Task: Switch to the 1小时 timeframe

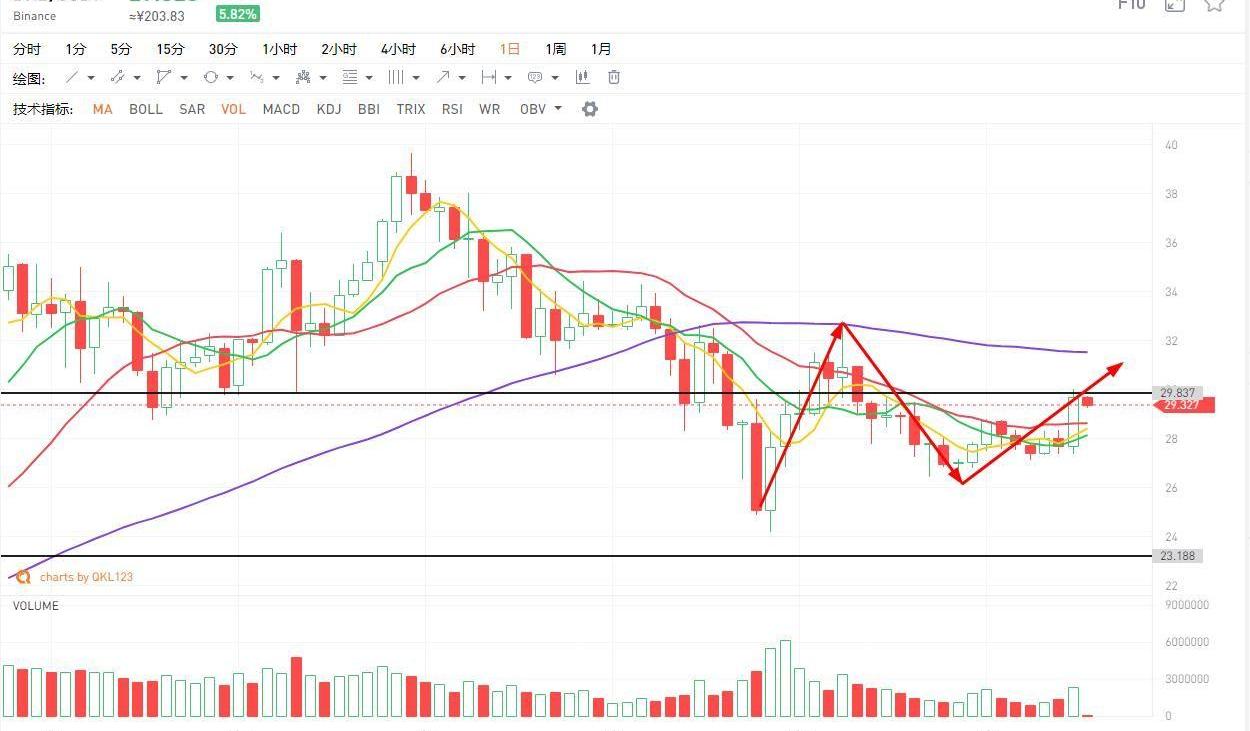Action: (x=280, y=49)
